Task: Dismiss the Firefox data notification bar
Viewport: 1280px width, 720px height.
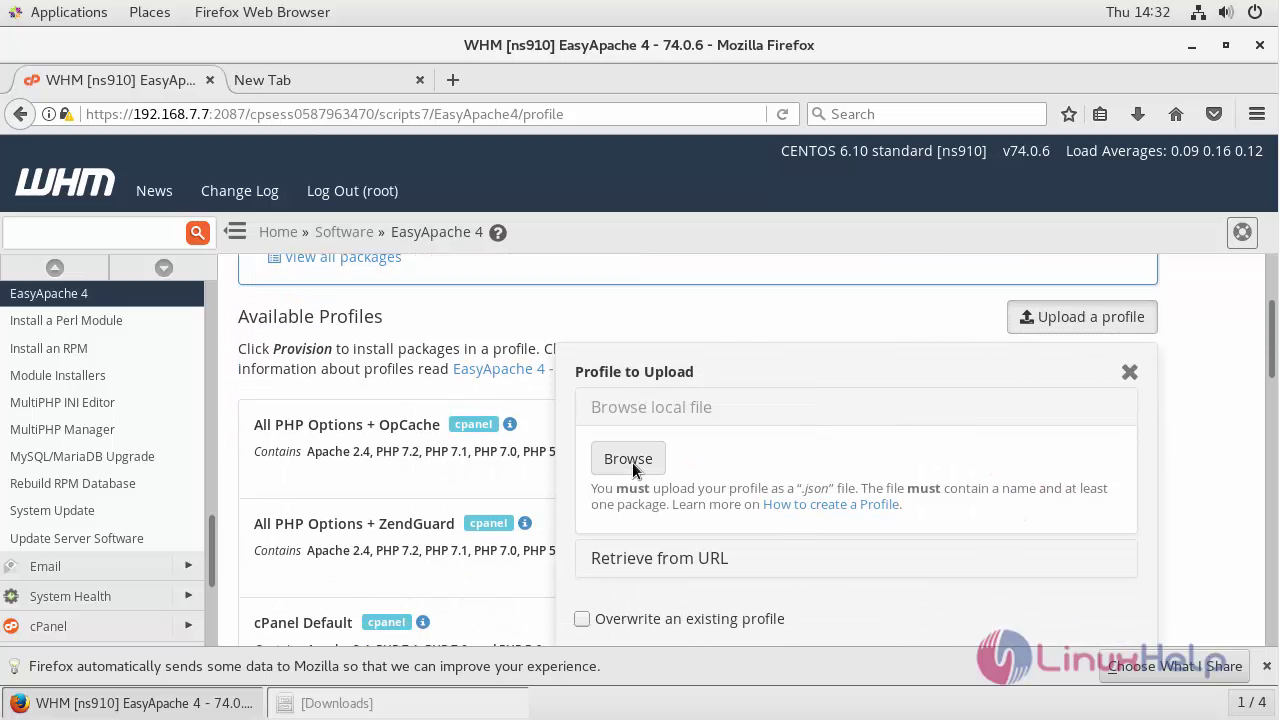Action: tap(1266, 666)
